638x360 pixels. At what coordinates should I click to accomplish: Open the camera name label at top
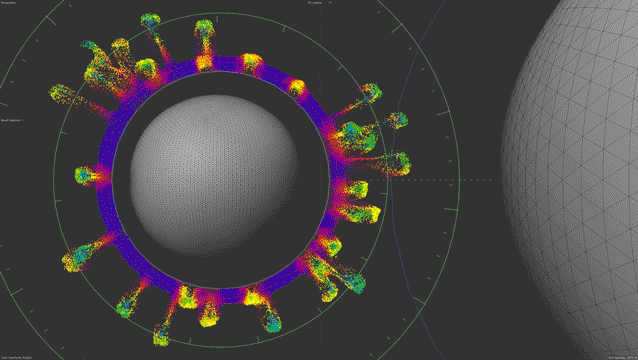pyautogui.click(x=315, y=3)
